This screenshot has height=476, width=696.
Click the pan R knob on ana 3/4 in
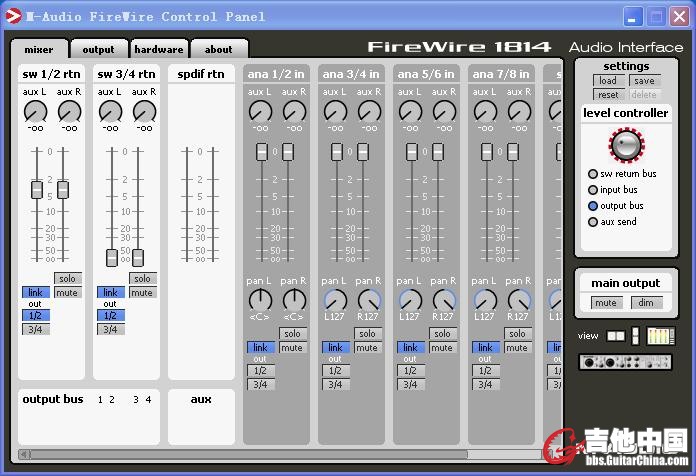click(x=369, y=300)
